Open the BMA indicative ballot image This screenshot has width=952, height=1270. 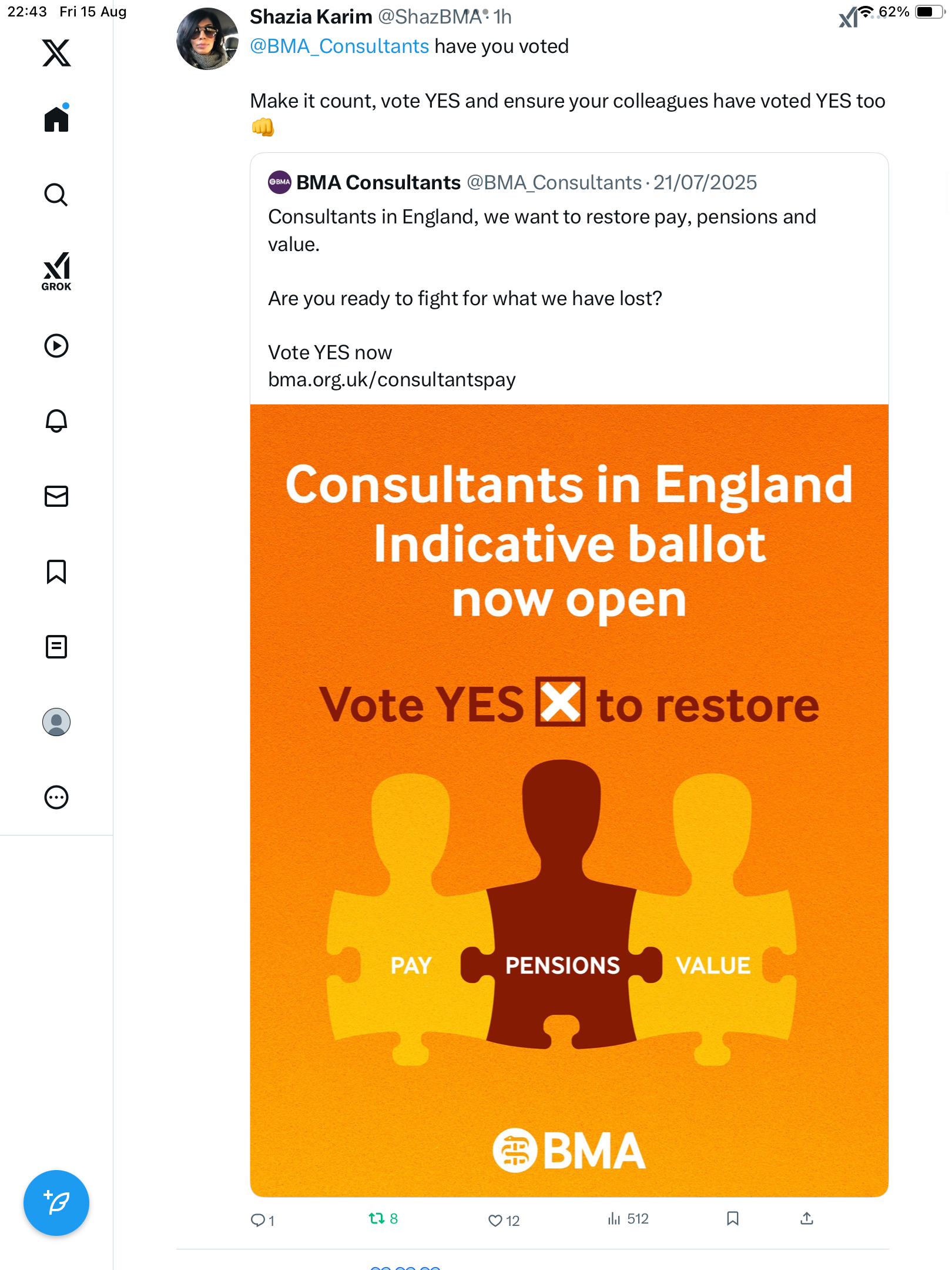click(x=569, y=800)
